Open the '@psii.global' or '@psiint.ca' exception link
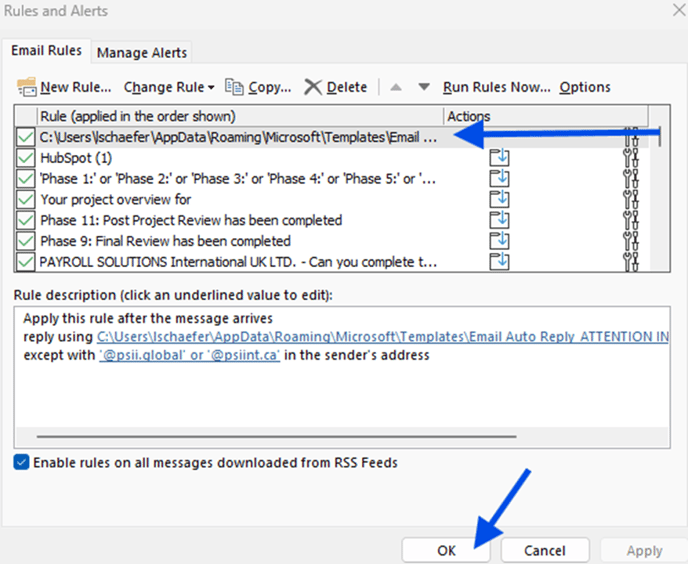Screen dimensions: 688x564 pyautogui.click(x=187, y=355)
